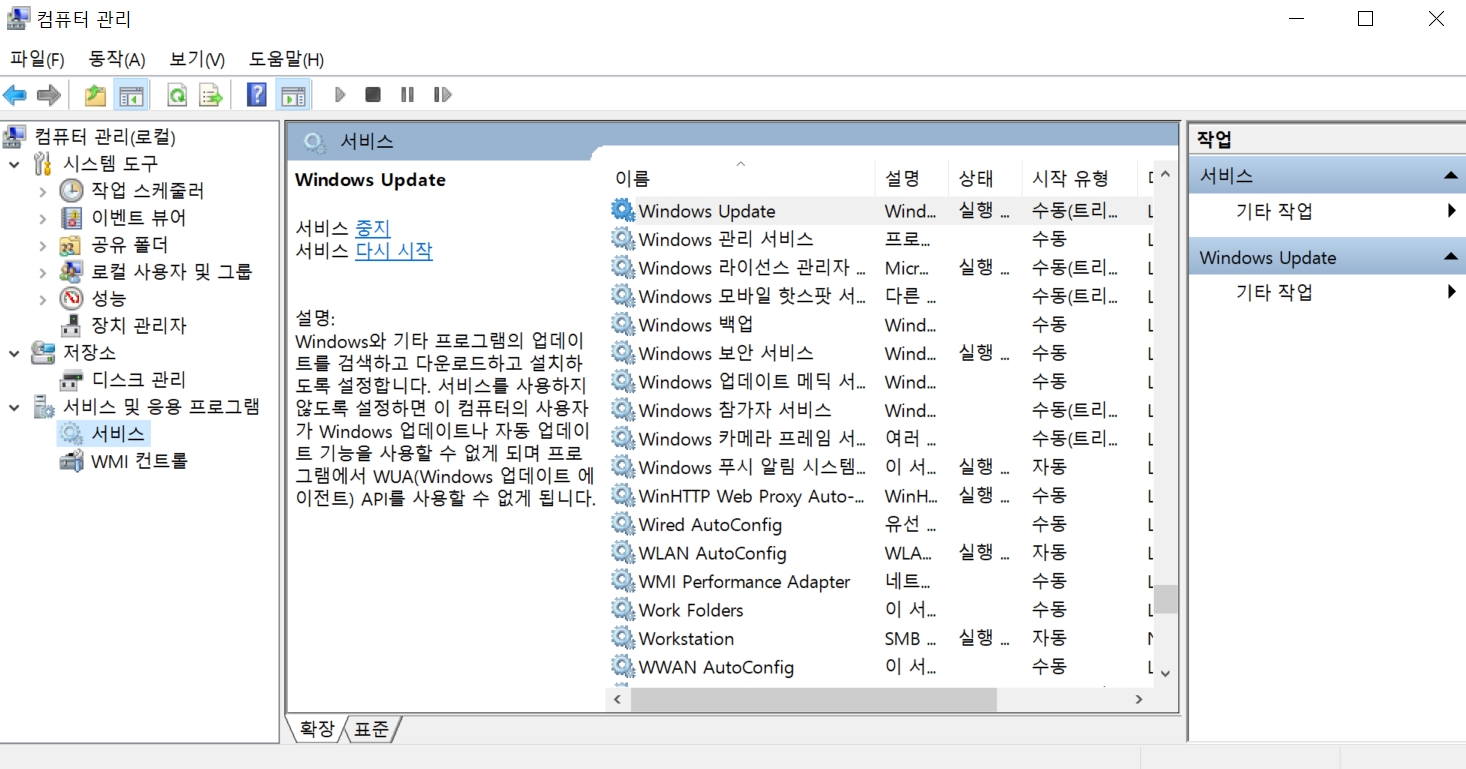
Task: Select 성능 in the tree
Action: click(x=109, y=298)
